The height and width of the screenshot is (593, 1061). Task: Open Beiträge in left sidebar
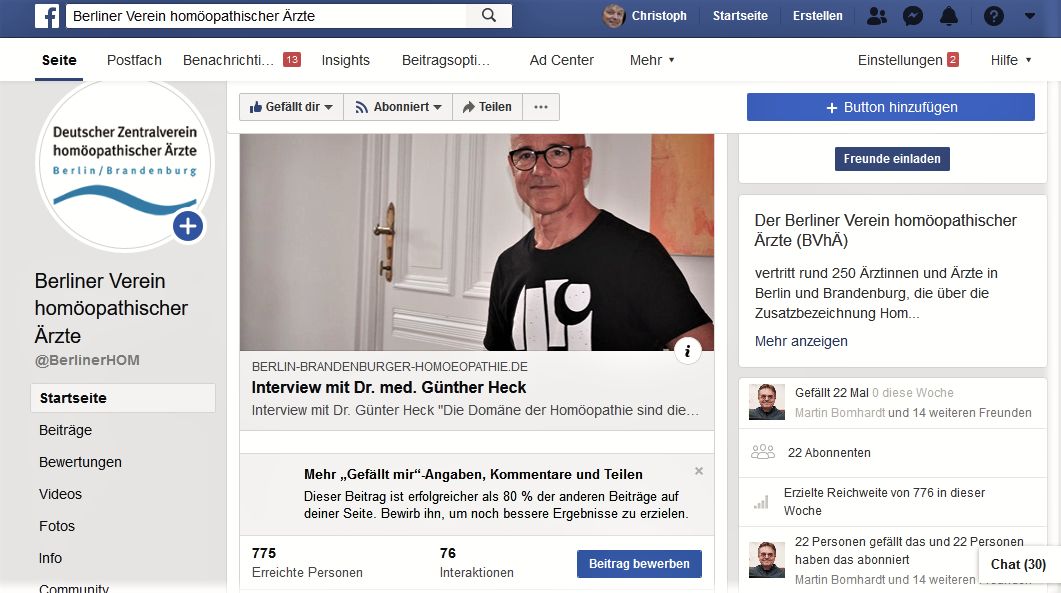pos(66,431)
